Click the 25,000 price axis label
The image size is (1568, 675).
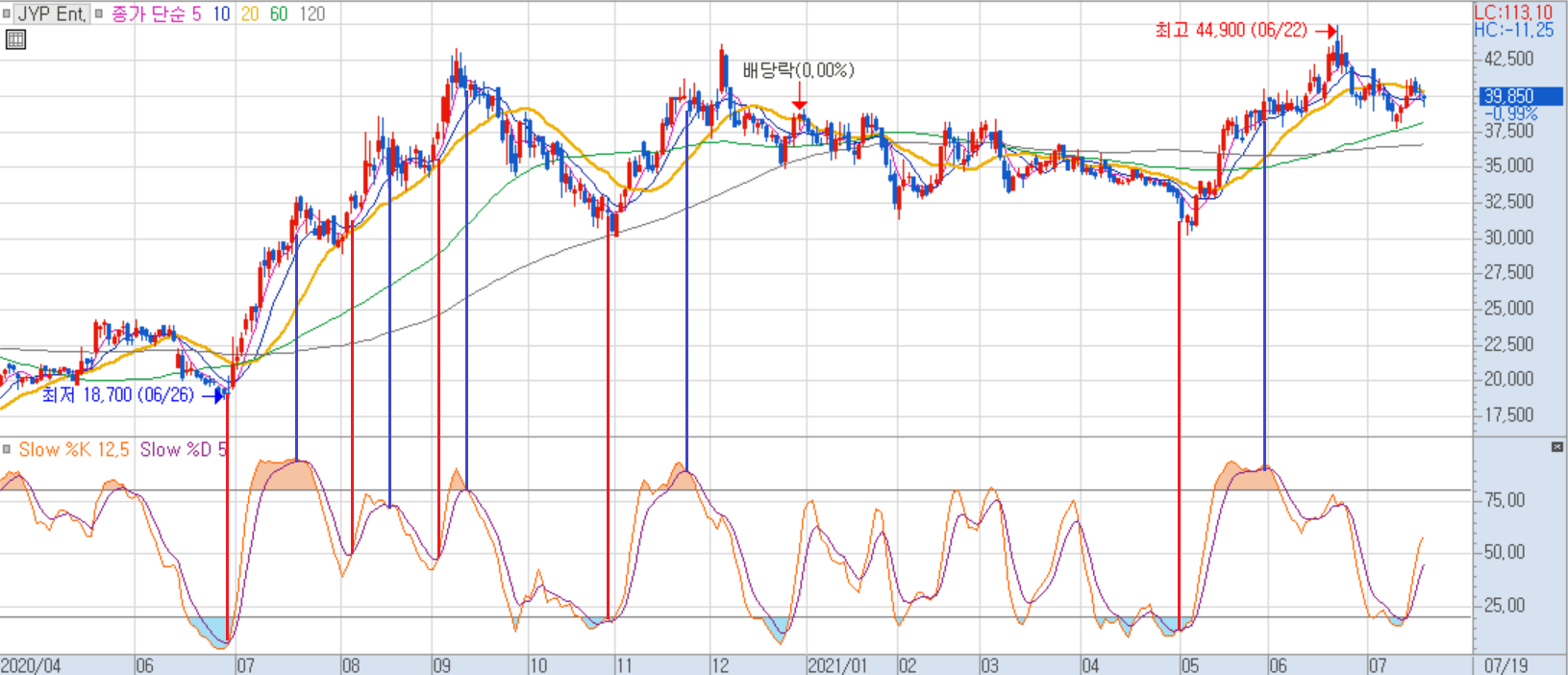1509,308
